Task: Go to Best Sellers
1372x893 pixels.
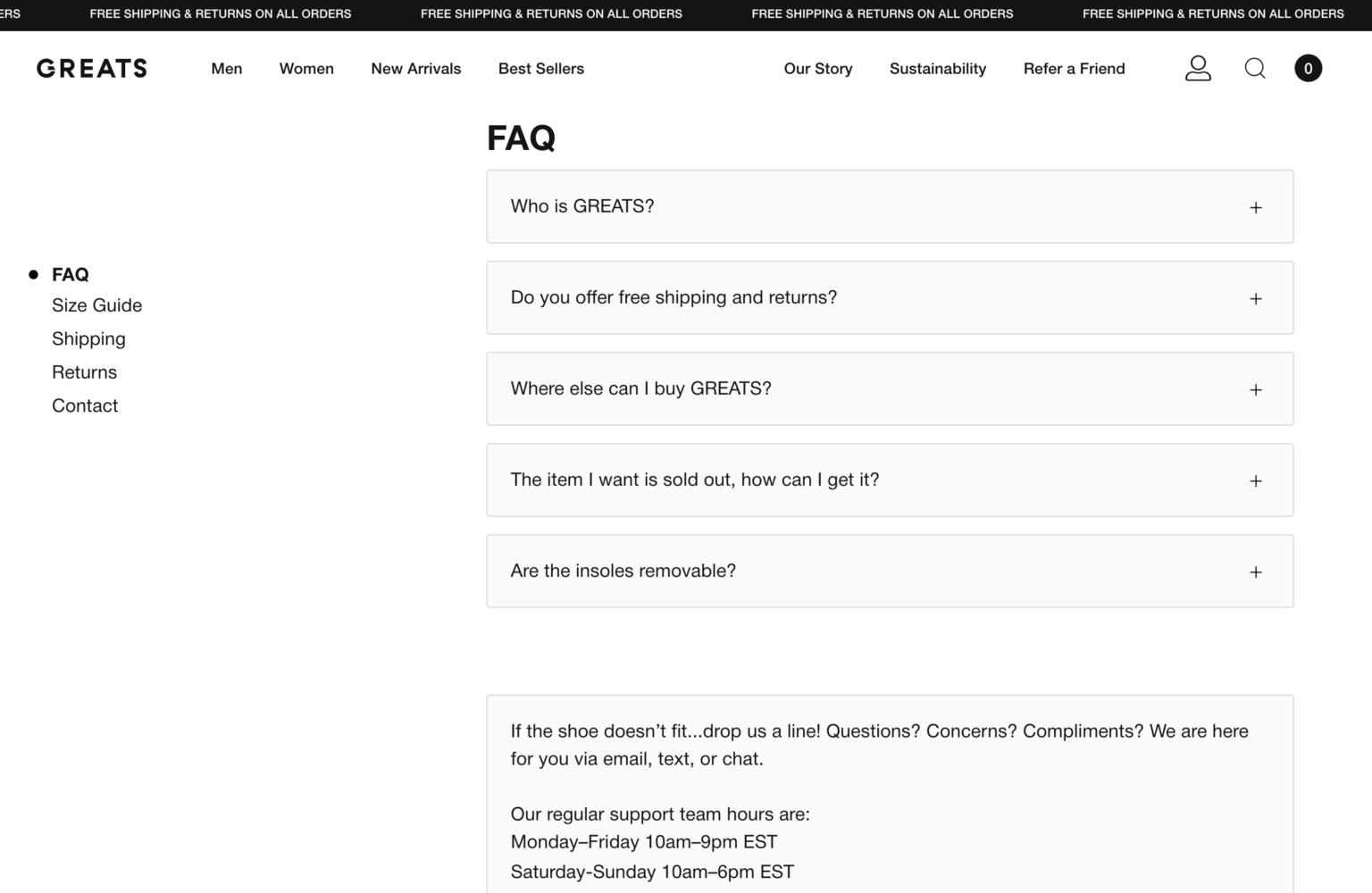Action: pyautogui.click(x=541, y=69)
